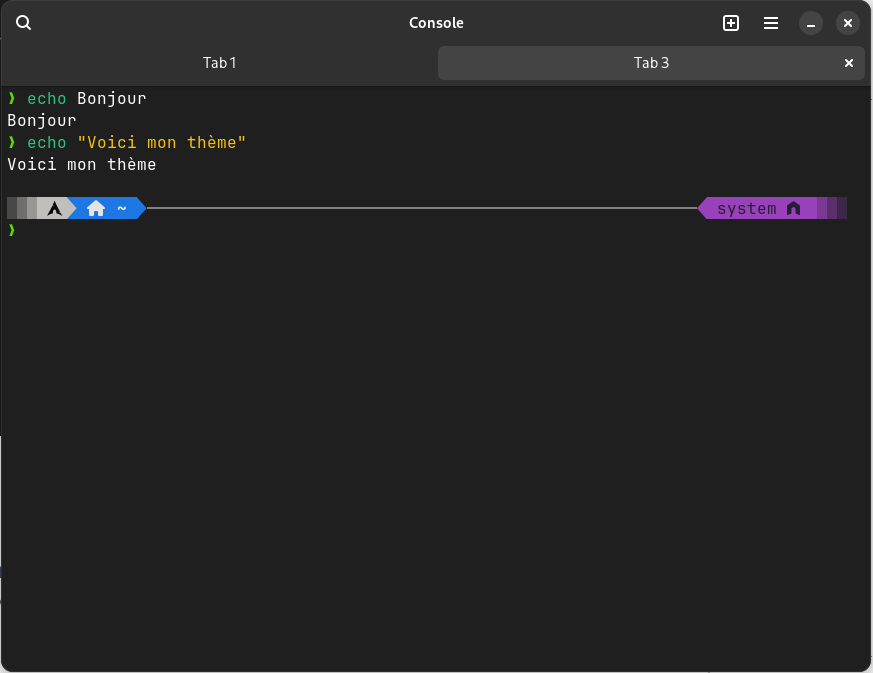Click the 'system' text in purple segment
Viewport: 873px width, 673px height.
click(x=746, y=209)
